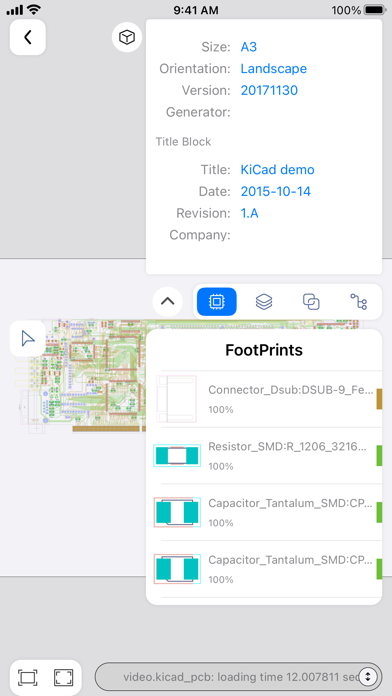Click the green swatch on Resistor_SMD row
Image resolution: width=392 pixels, height=696 pixels.
click(x=379, y=456)
